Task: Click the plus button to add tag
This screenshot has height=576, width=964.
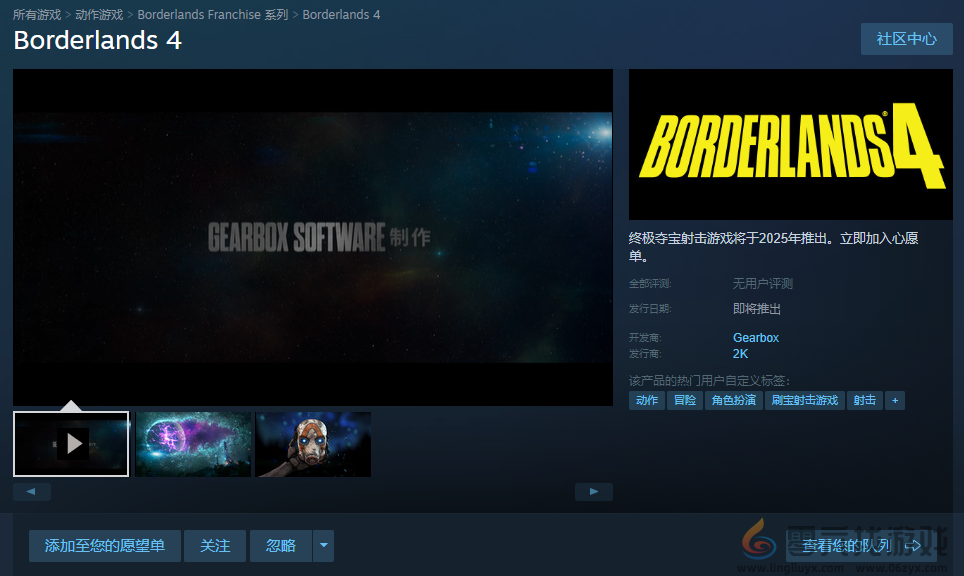Action: 895,400
